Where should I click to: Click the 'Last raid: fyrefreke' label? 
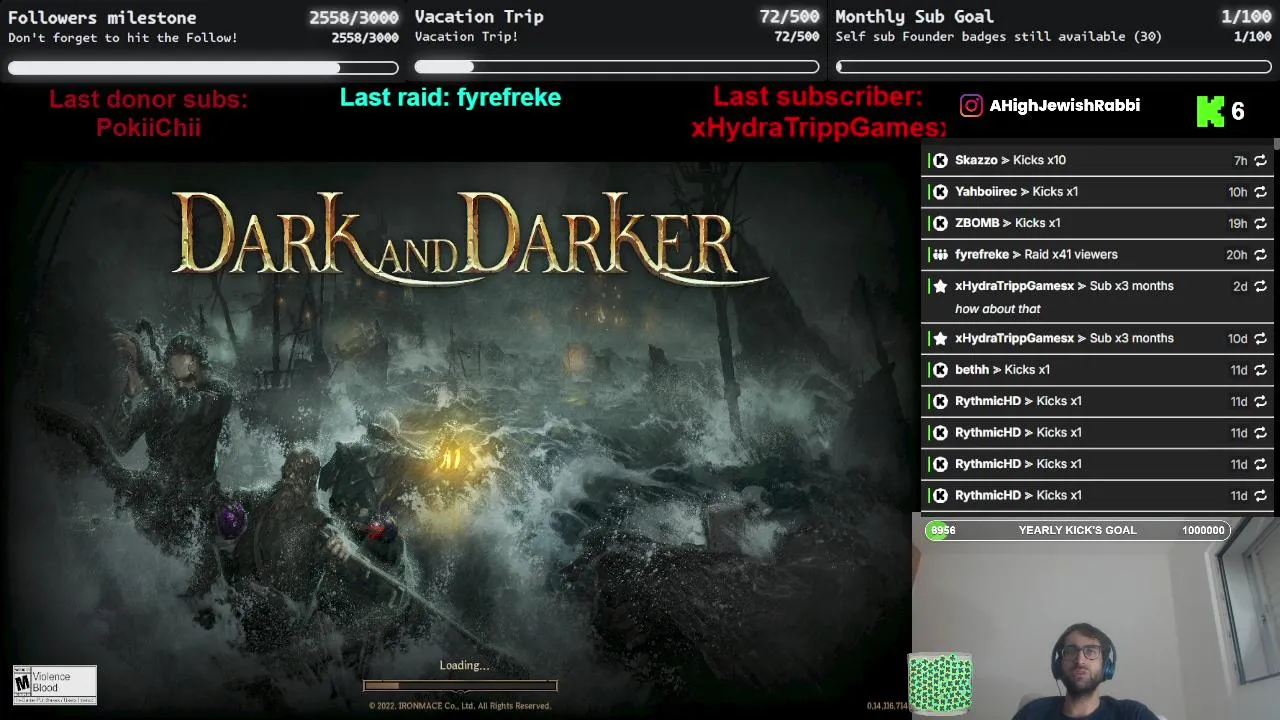coord(450,97)
